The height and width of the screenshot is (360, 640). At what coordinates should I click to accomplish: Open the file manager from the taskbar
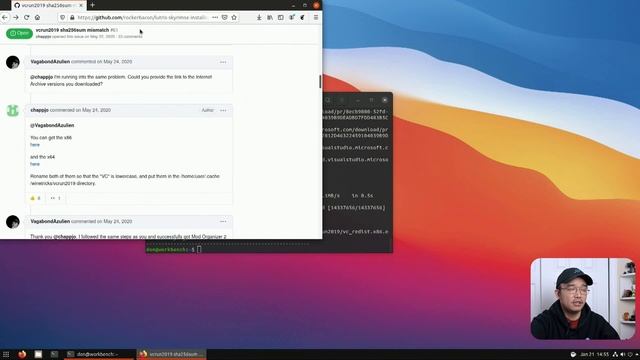coord(38,354)
